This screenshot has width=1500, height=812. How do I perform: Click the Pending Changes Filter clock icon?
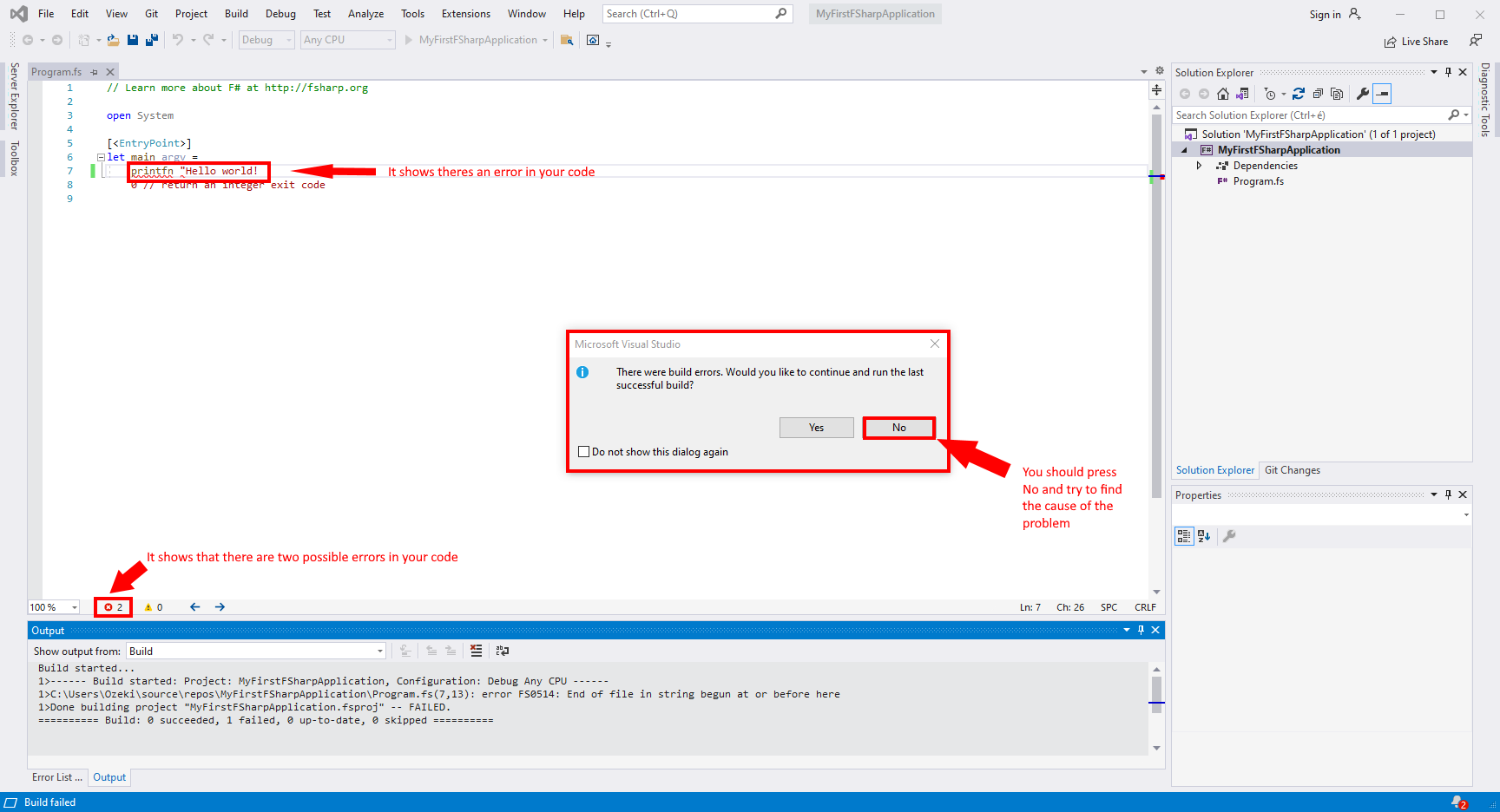point(1270,94)
